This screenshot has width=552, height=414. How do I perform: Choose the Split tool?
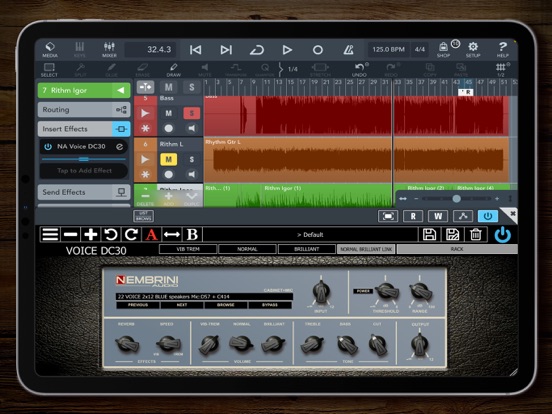tap(80, 70)
